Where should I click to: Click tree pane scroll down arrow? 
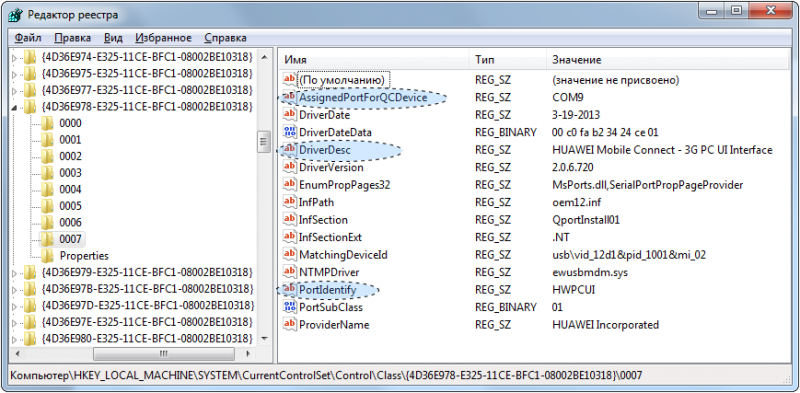point(264,338)
